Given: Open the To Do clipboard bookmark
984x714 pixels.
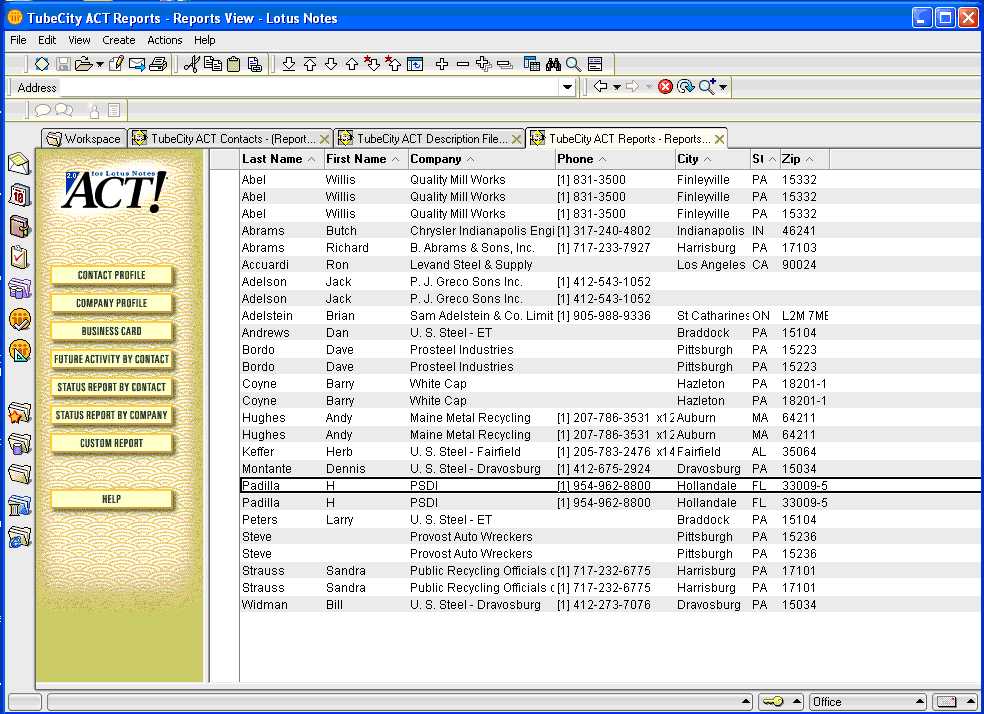Looking at the screenshot, I should 19,257.
